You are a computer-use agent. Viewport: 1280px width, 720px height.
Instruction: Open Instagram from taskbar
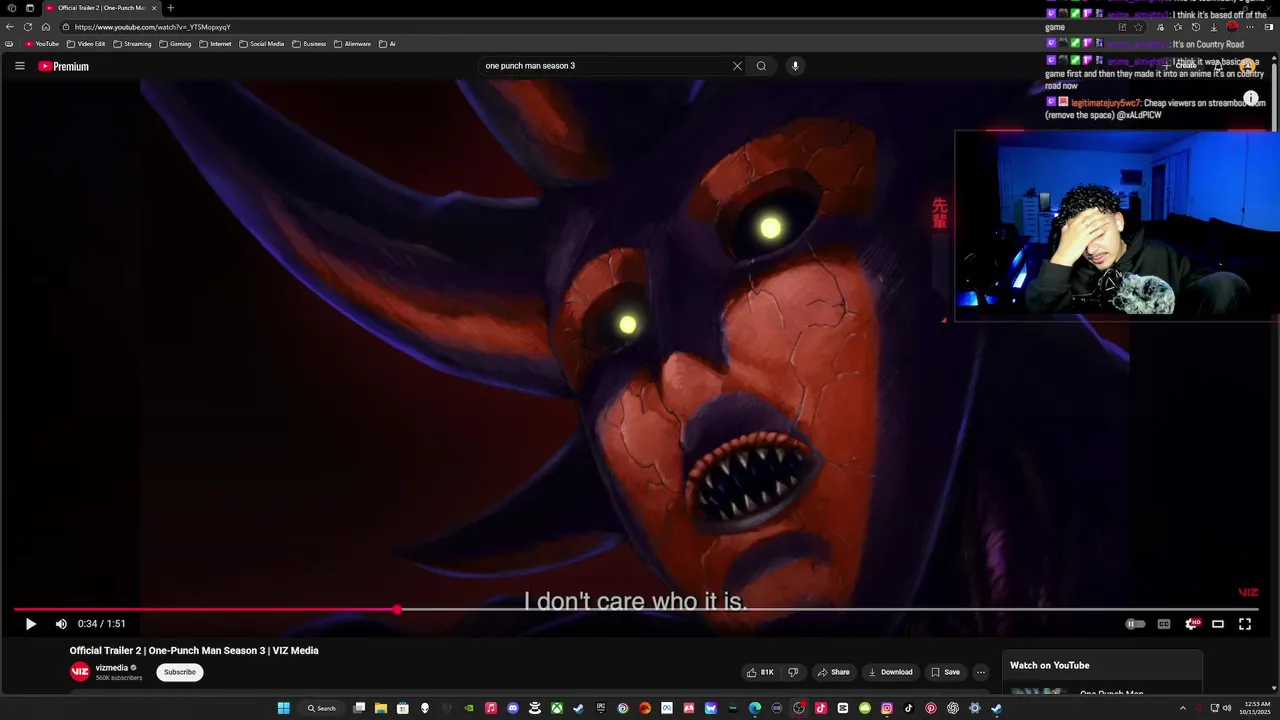click(887, 708)
